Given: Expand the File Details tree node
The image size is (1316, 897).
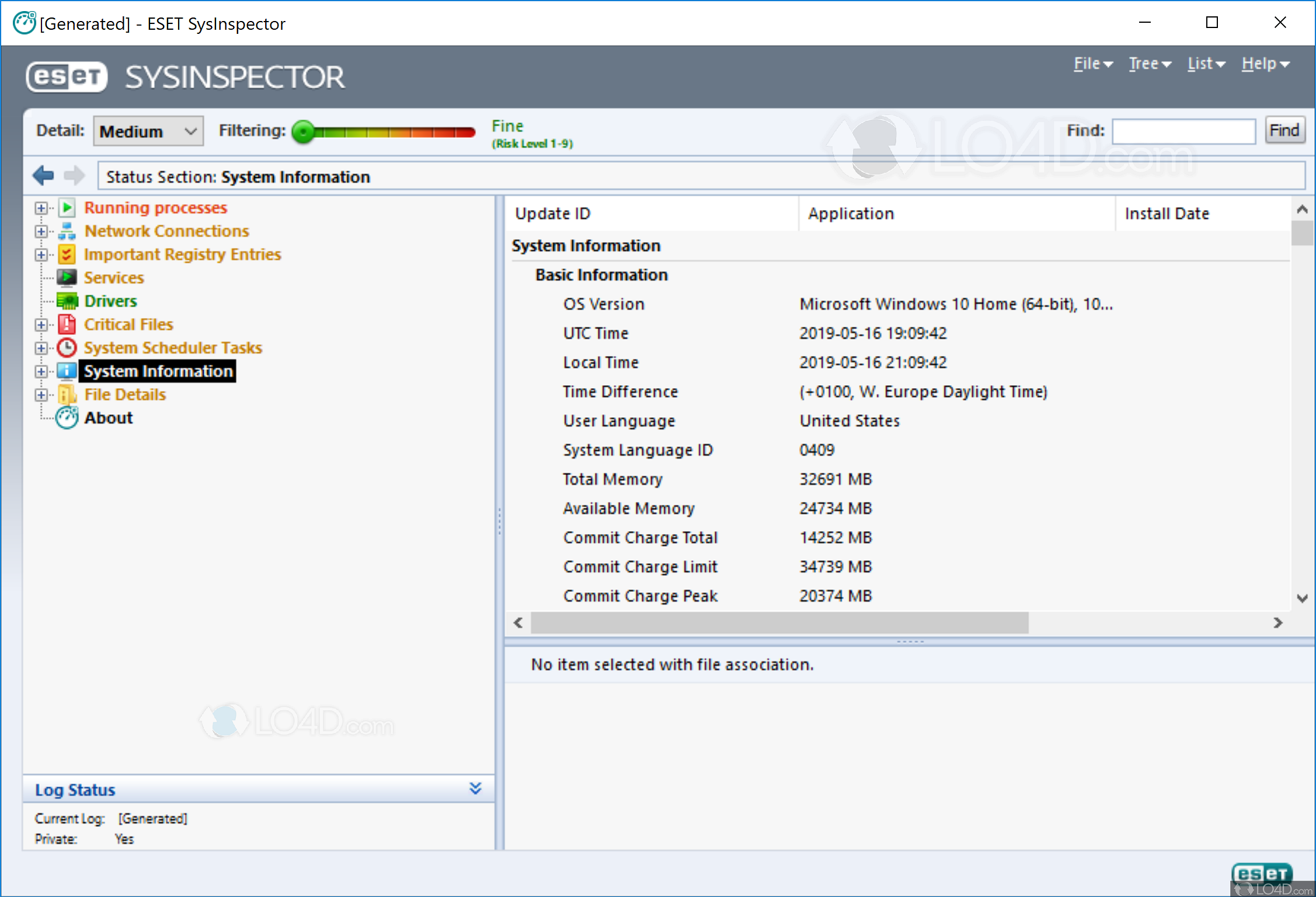Looking at the screenshot, I should (x=40, y=395).
